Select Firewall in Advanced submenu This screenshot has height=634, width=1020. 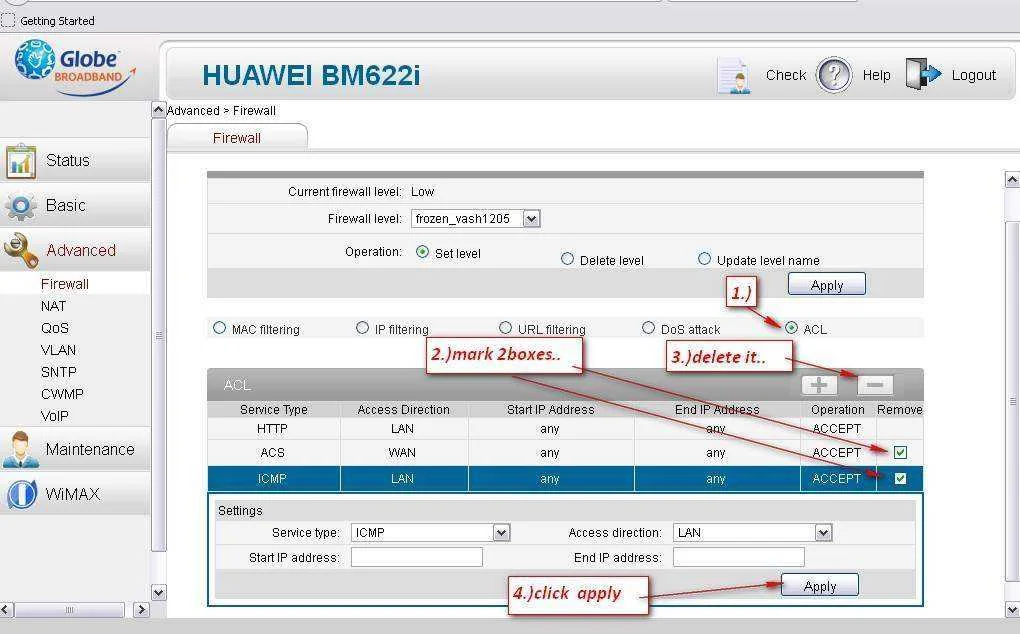tap(64, 284)
